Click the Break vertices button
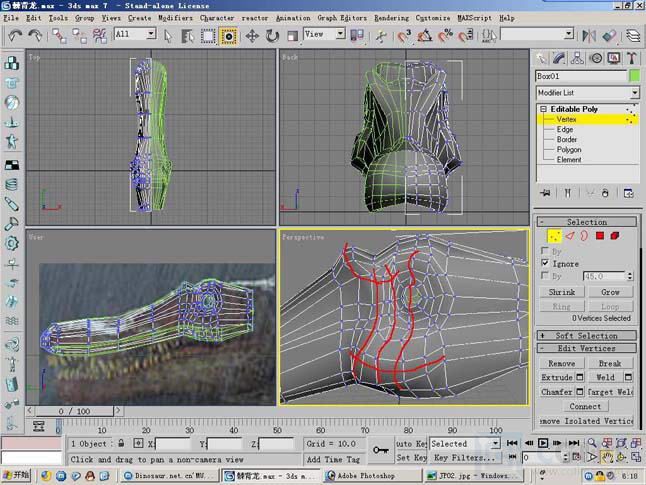The width and height of the screenshot is (646, 485). pyautogui.click(x=610, y=363)
